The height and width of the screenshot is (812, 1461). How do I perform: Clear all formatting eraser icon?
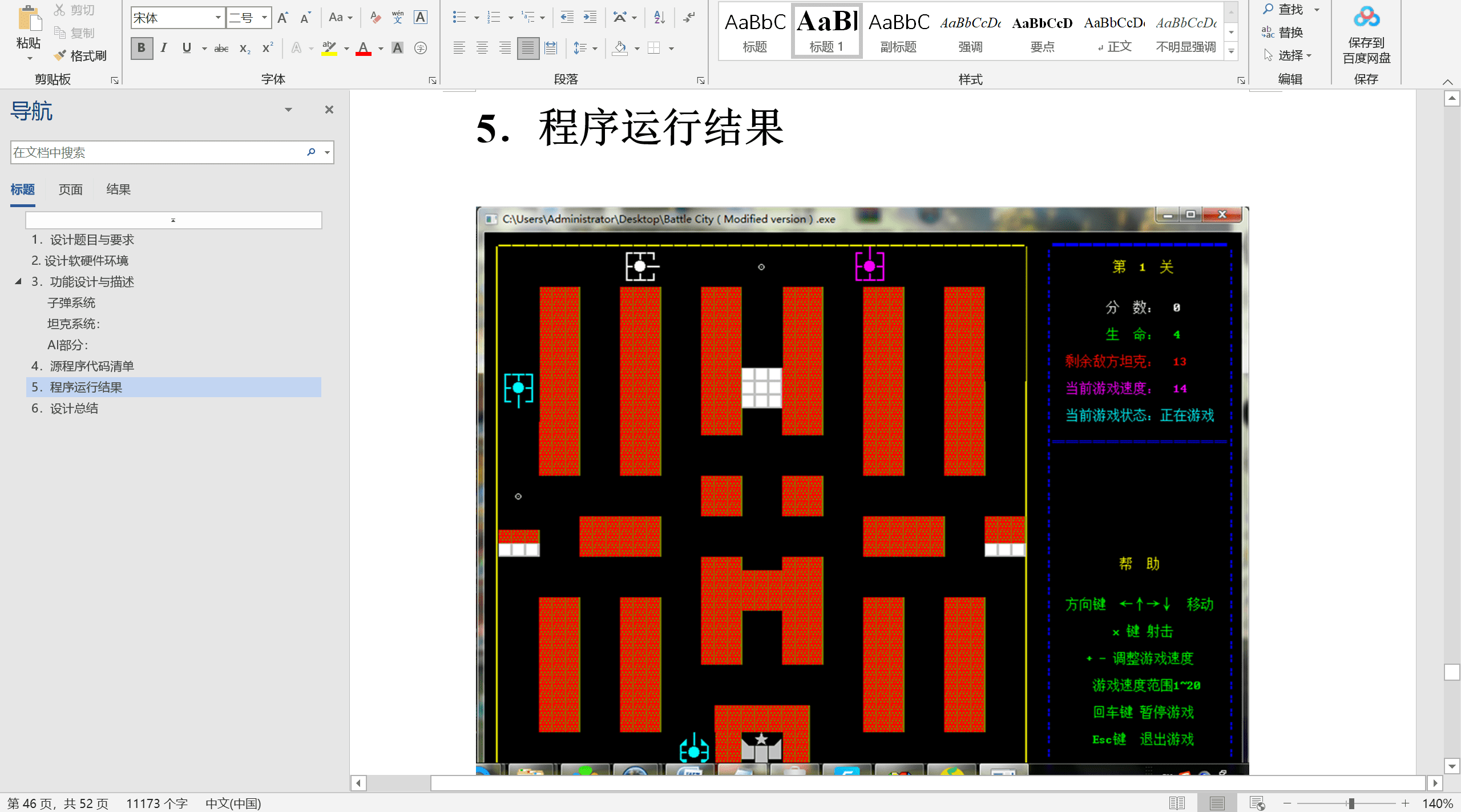pos(375,18)
